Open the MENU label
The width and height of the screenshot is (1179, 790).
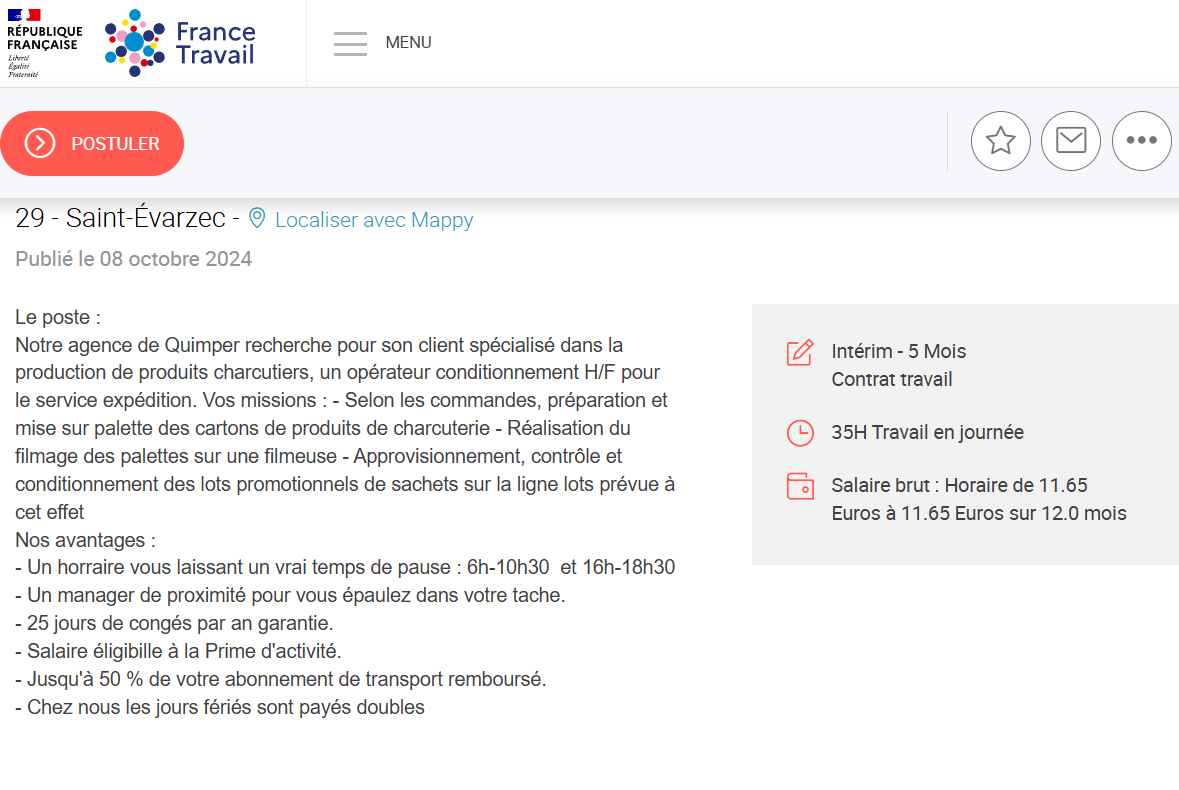[x=408, y=43]
